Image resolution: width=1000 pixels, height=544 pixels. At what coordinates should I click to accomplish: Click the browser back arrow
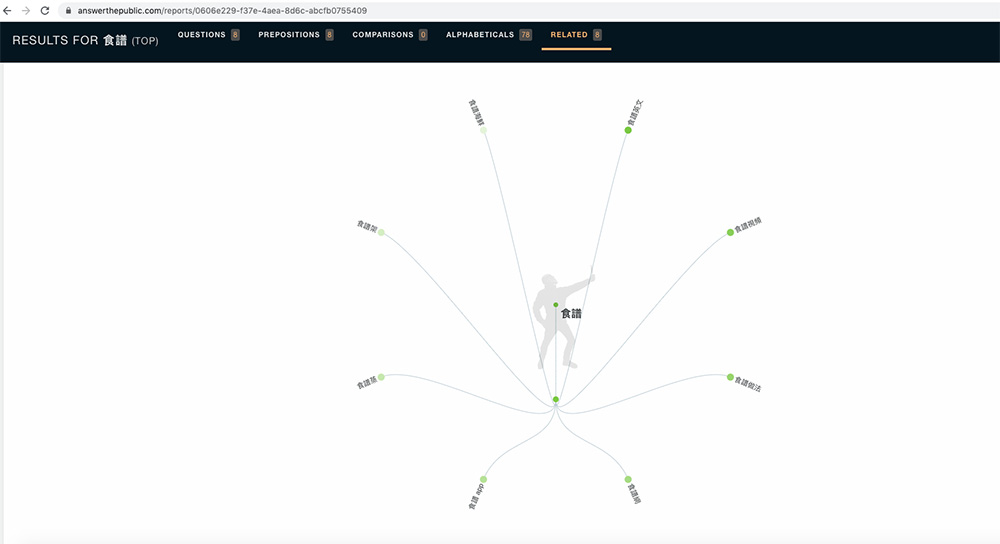9,10
